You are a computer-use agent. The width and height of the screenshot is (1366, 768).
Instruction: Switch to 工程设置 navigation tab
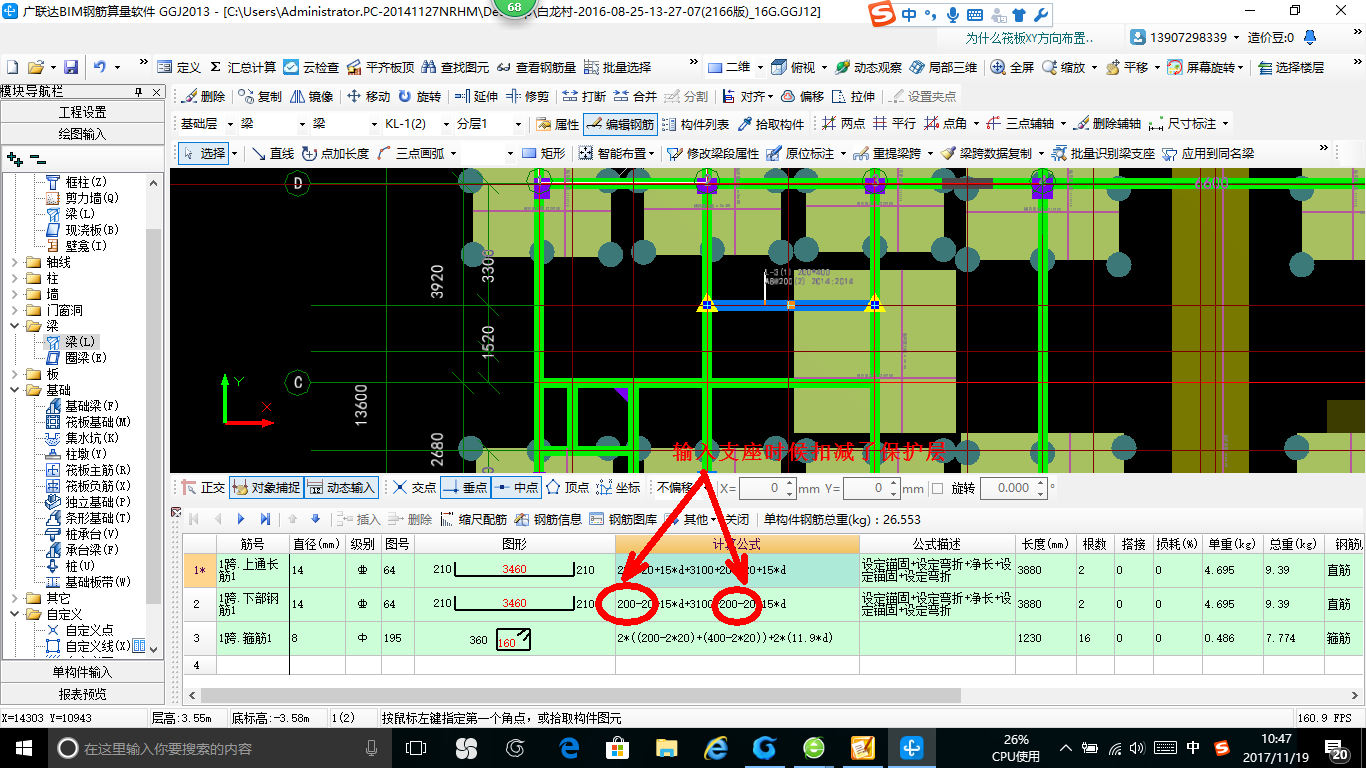82,112
